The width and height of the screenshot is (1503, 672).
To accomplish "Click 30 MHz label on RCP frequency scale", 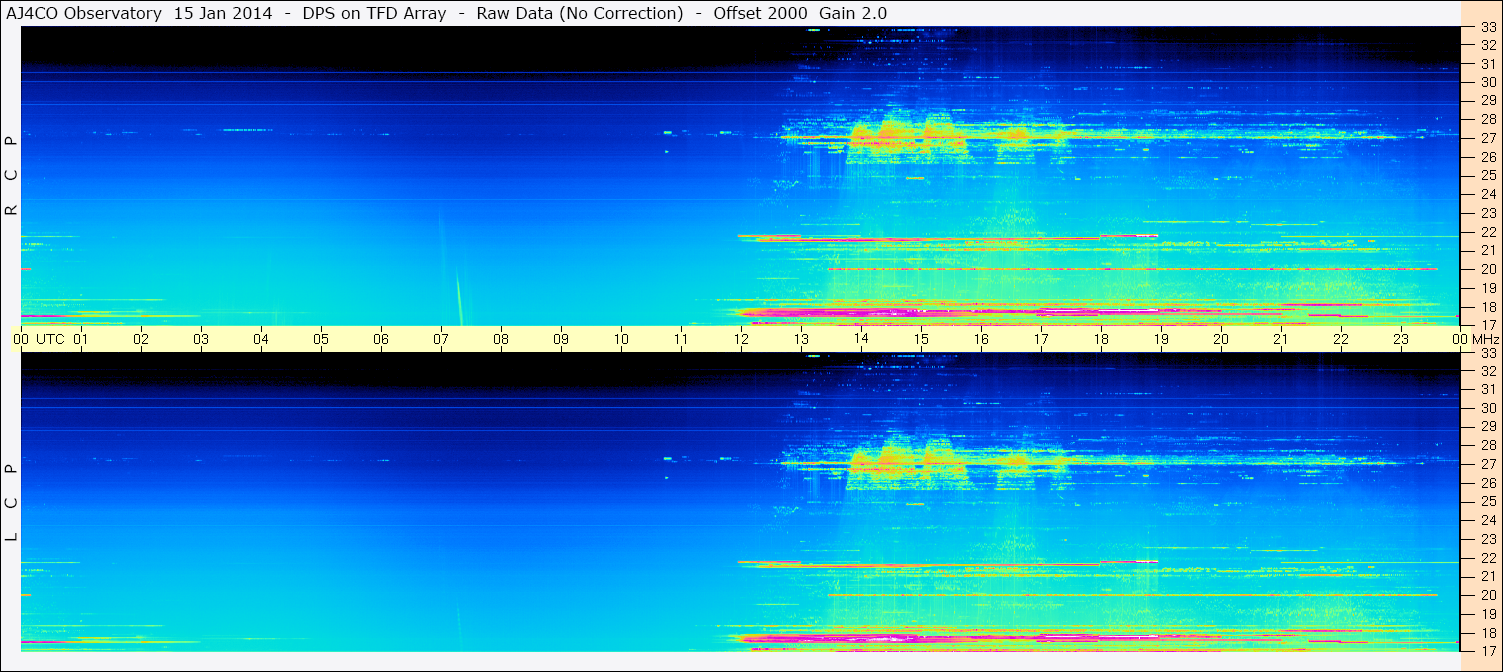I will (x=1488, y=82).
